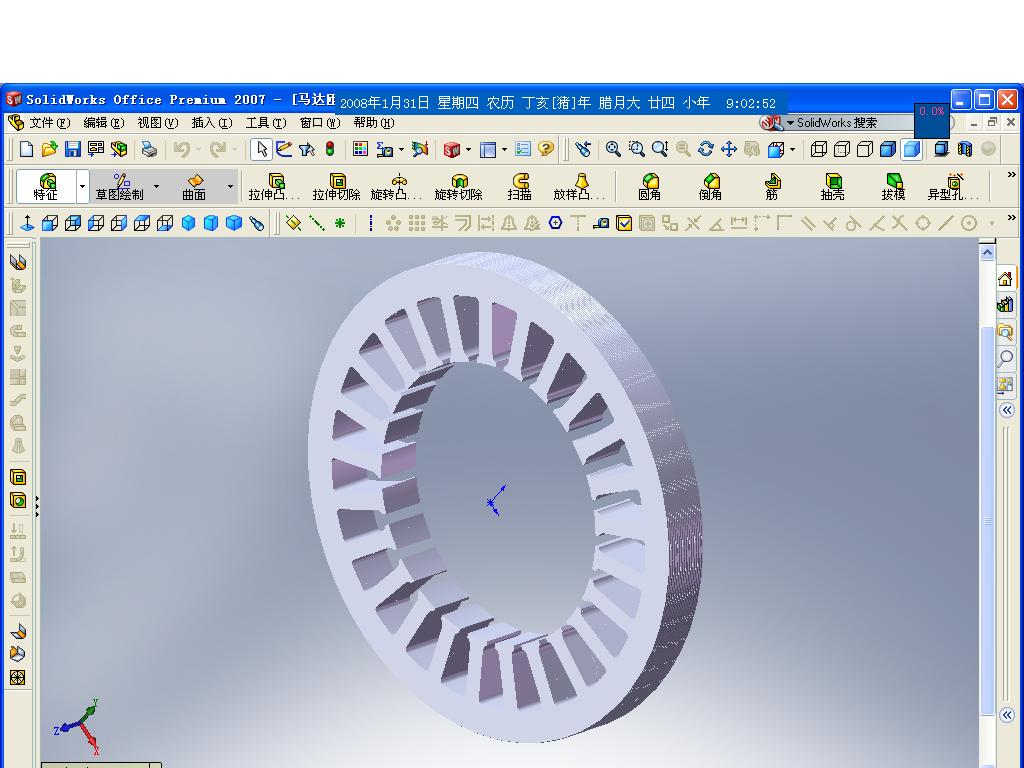Select the 扫描 sweep tool
The image size is (1024, 768).
tap(518, 186)
